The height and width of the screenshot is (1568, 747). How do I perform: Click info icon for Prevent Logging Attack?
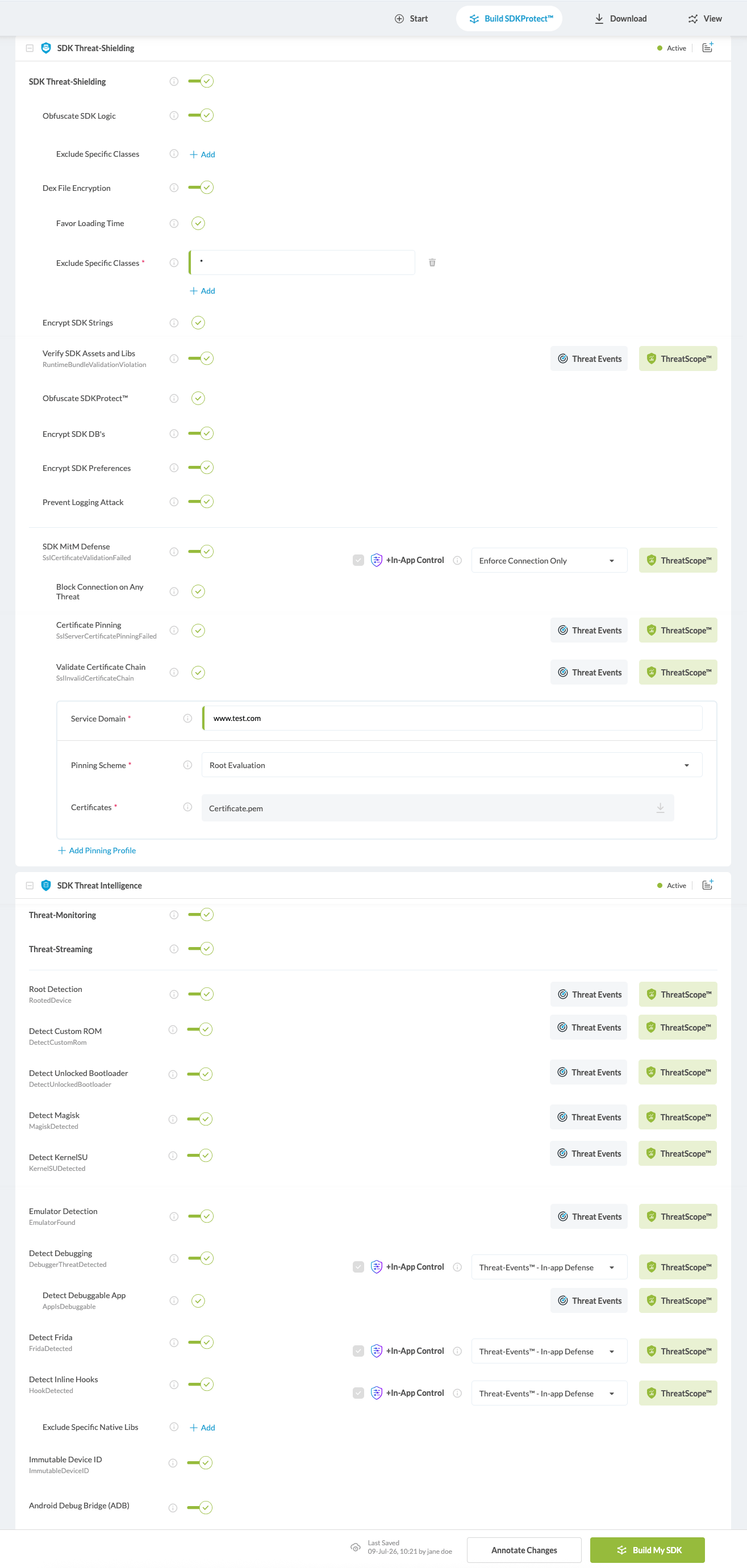tap(173, 502)
